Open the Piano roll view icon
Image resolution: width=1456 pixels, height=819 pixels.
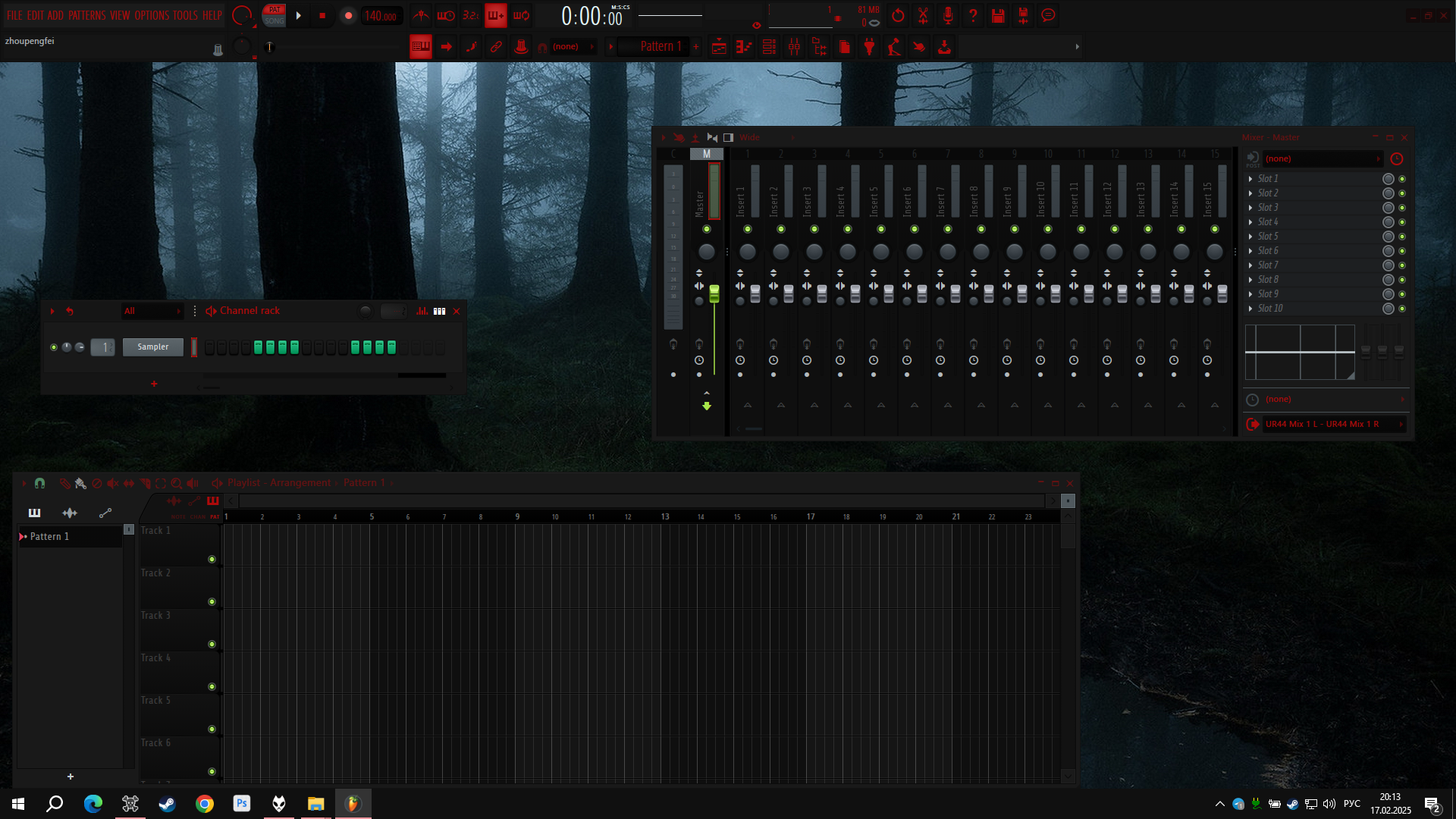744,47
